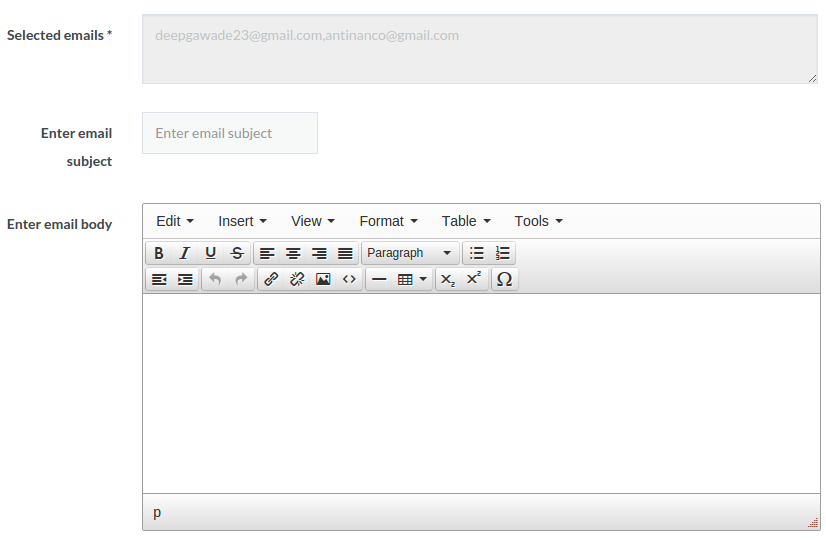Apply strikethrough formatting
826x540 pixels.
pos(237,253)
